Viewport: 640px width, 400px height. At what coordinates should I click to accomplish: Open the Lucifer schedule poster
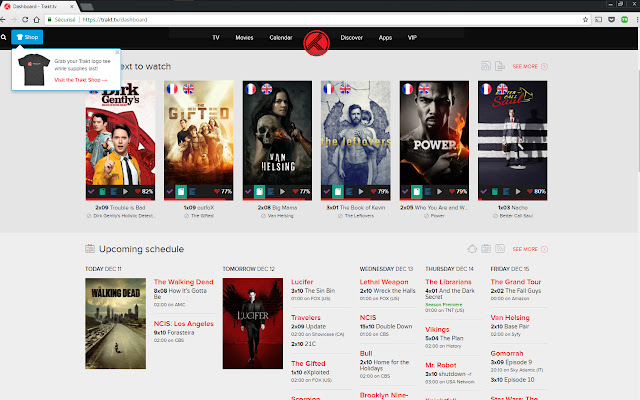click(x=253, y=323)
